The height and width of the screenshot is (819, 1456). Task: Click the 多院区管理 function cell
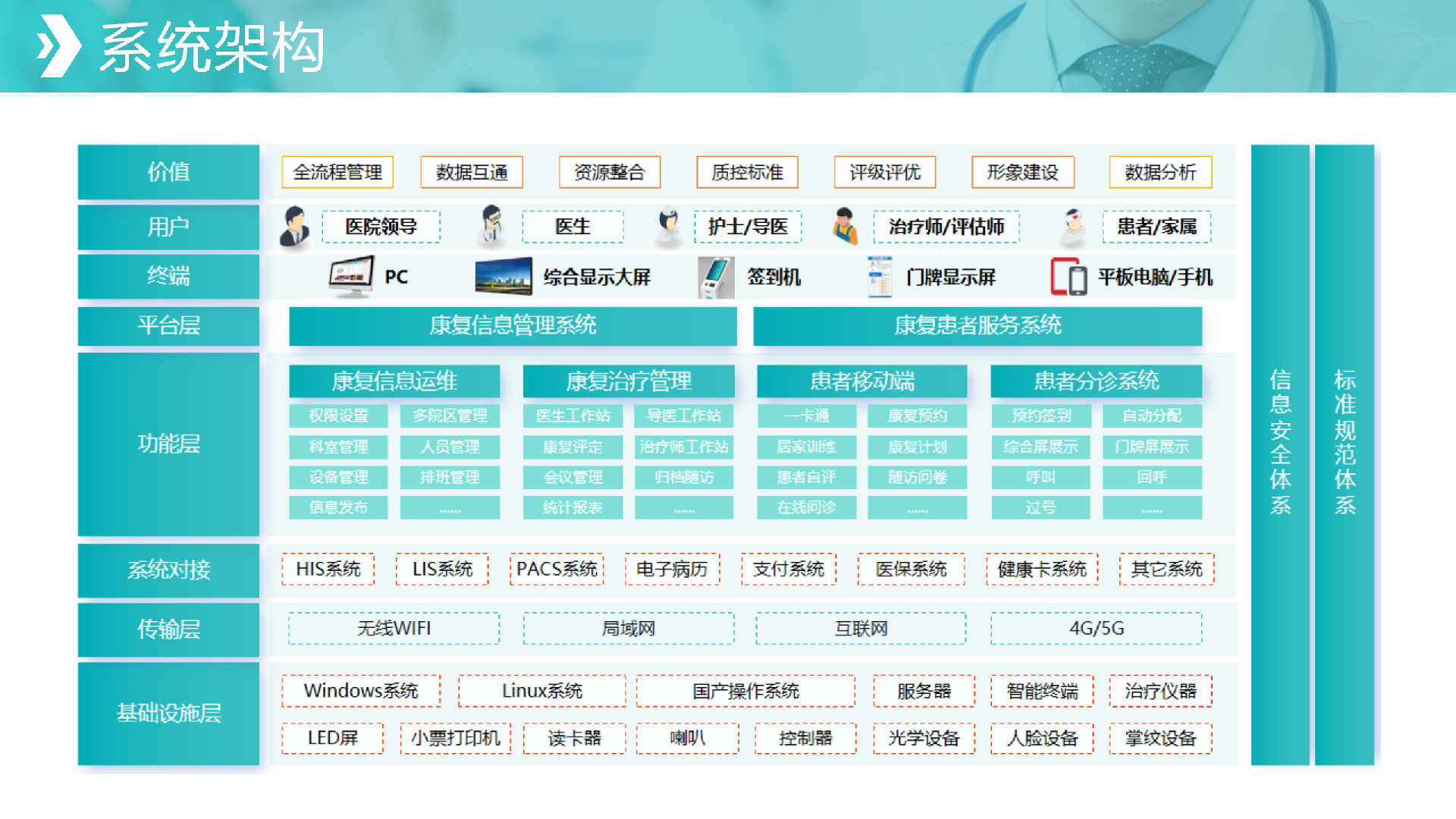450,416
